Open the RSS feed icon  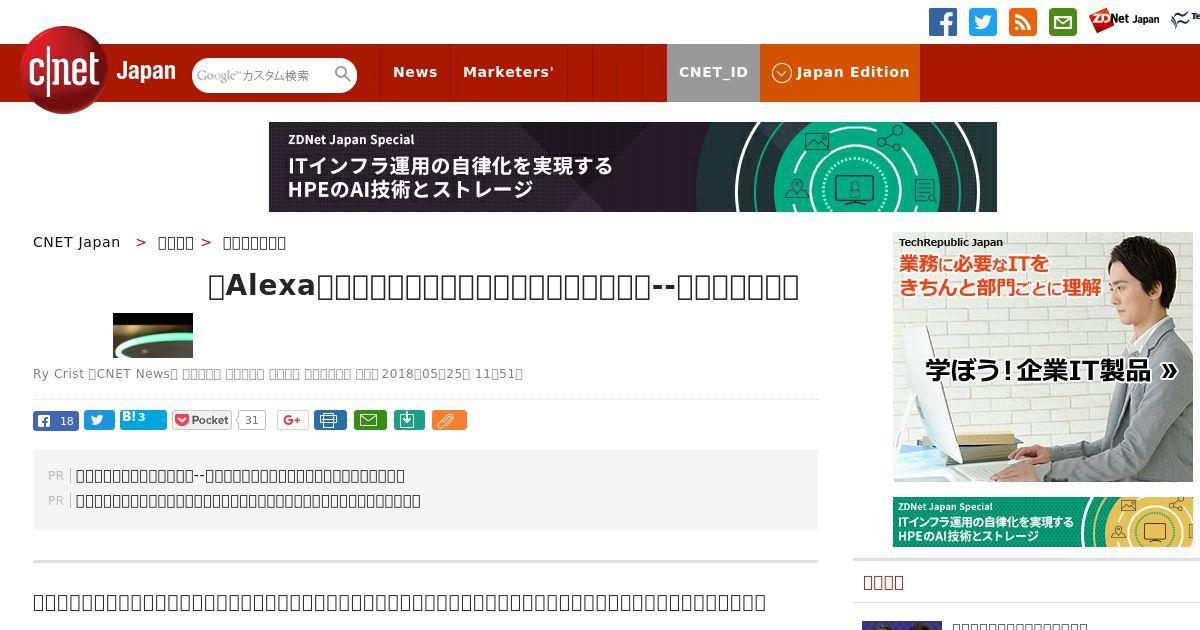(1023, 22)
